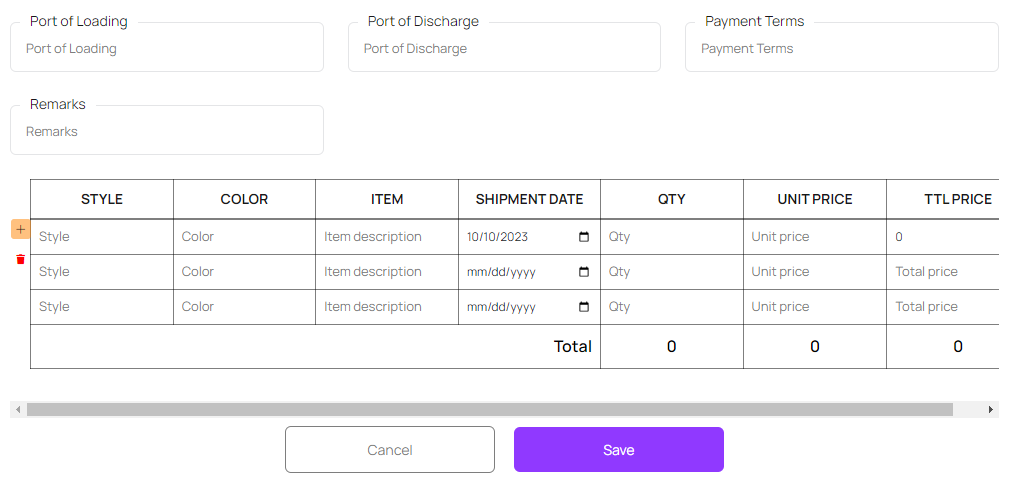Select second row Color input
The image size is (1023, 493).
pos(244,272)
